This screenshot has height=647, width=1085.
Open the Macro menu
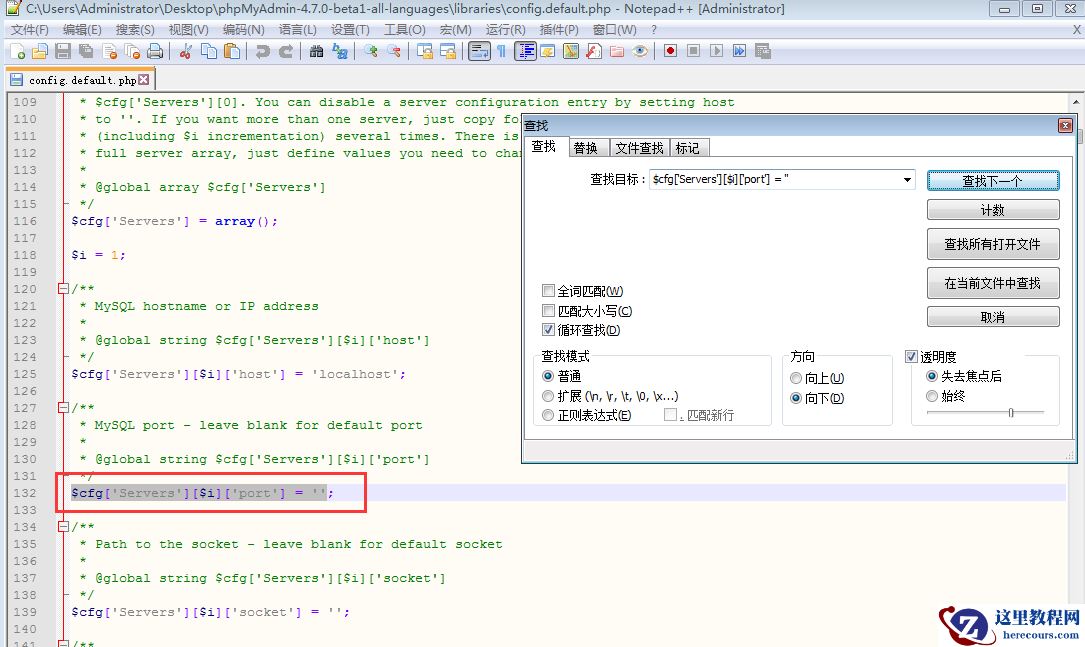click(455, 30)
